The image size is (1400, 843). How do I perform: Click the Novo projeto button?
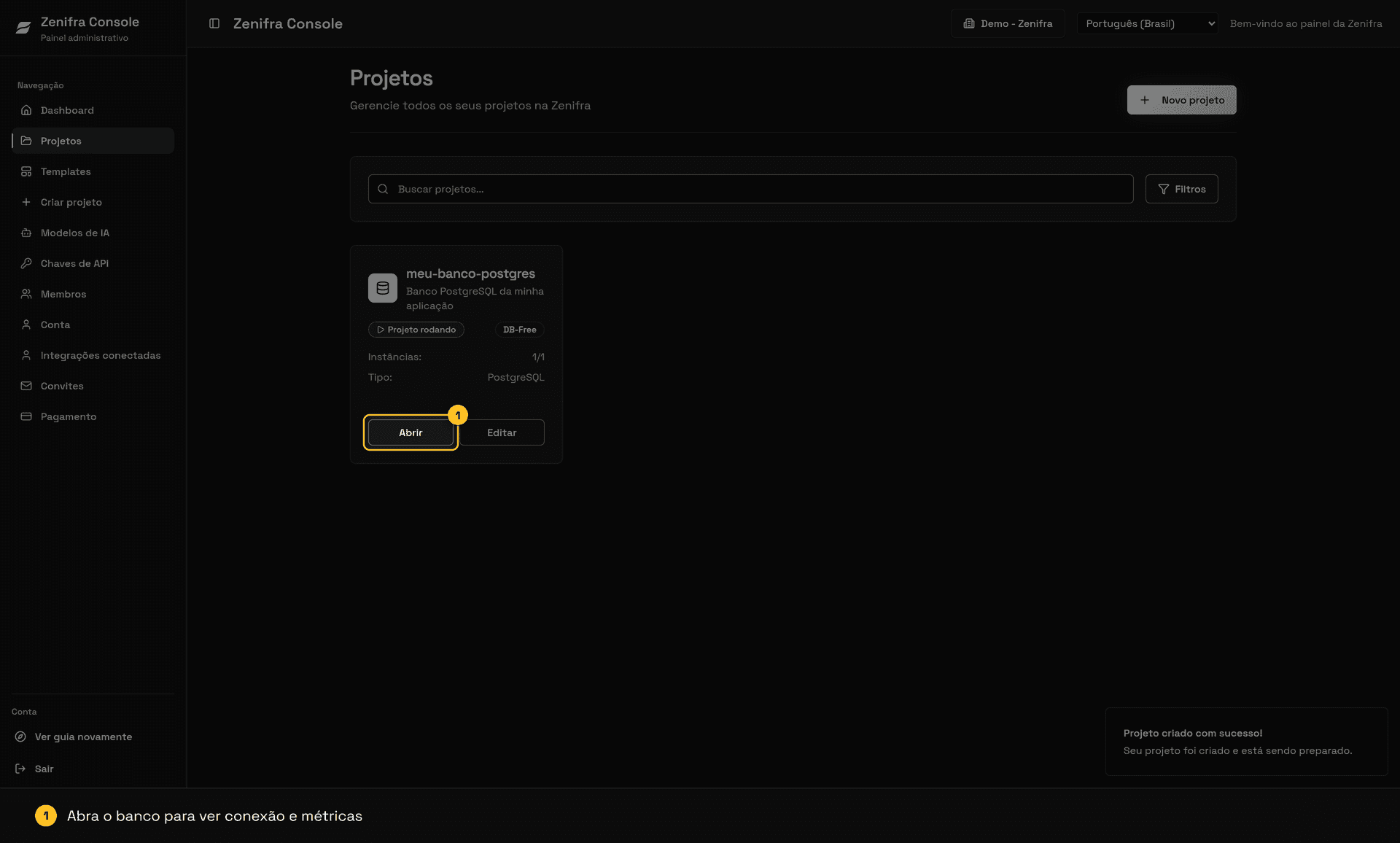pos(1181,100)
